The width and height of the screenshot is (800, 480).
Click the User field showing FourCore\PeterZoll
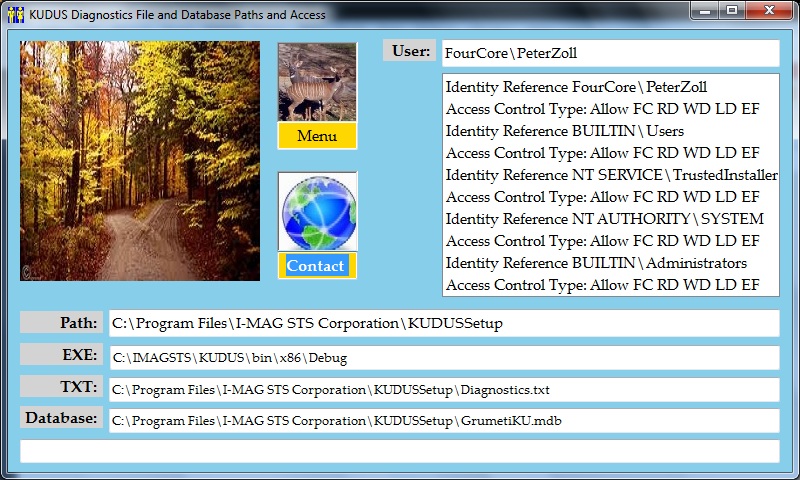coord(610,53)
